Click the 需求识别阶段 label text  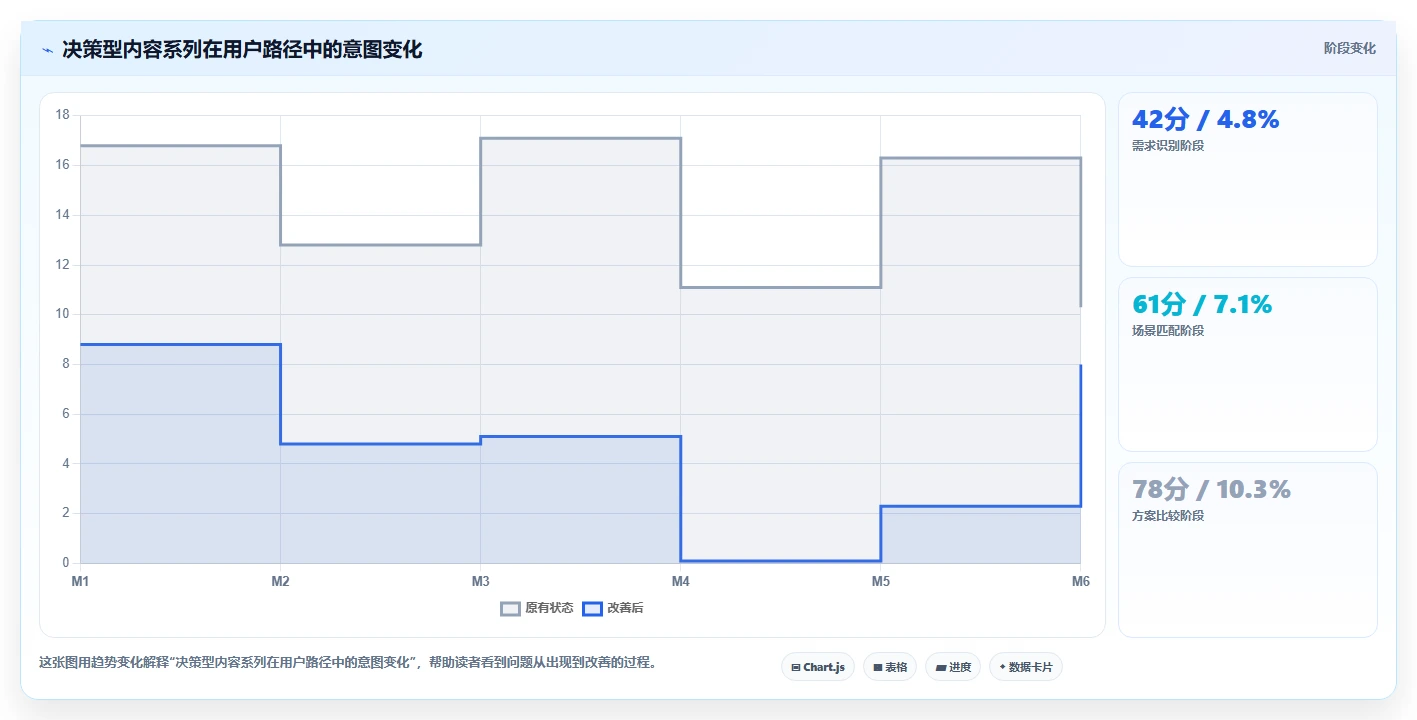[1168, 146]
